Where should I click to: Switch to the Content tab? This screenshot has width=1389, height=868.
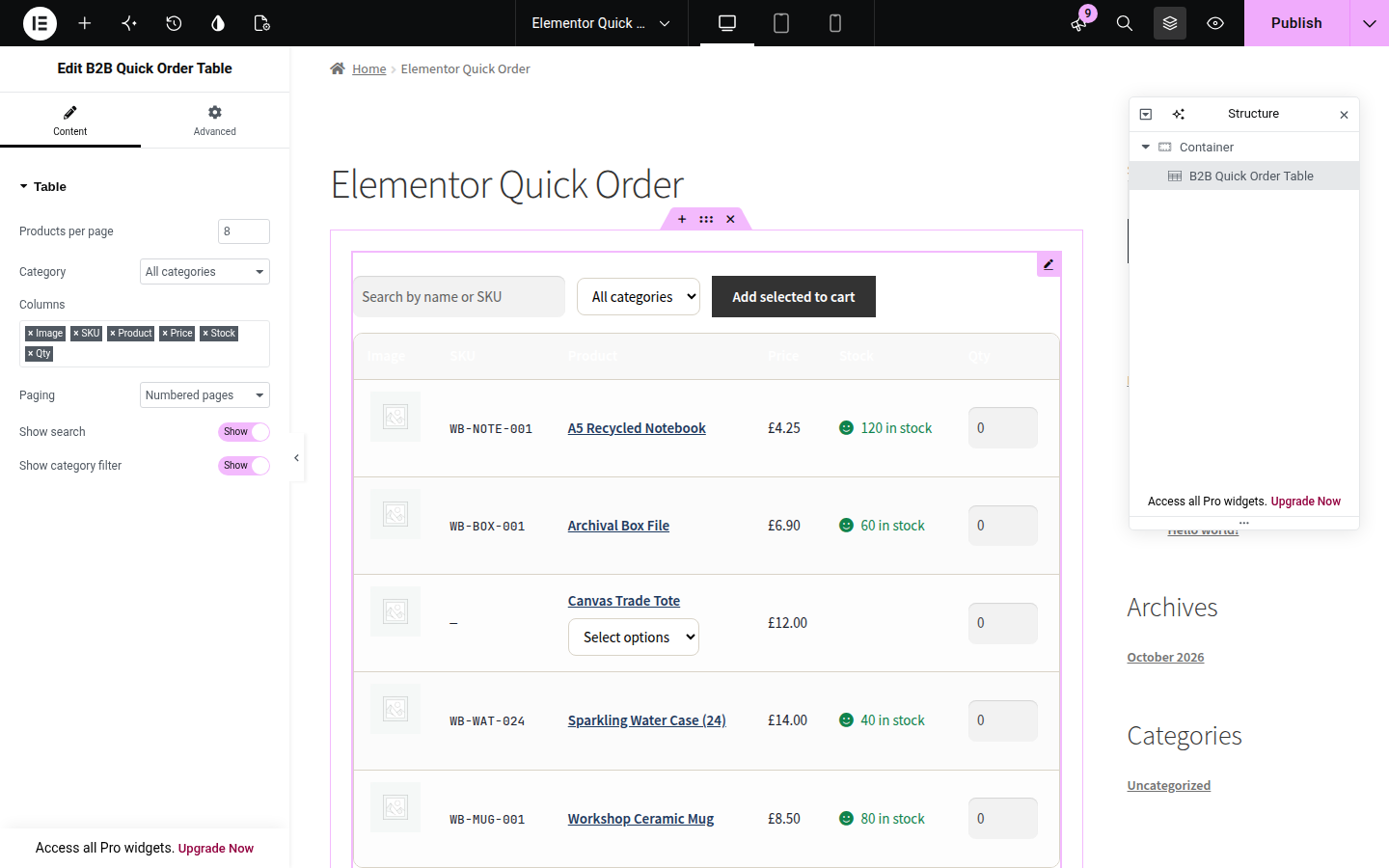coord(70,121)
